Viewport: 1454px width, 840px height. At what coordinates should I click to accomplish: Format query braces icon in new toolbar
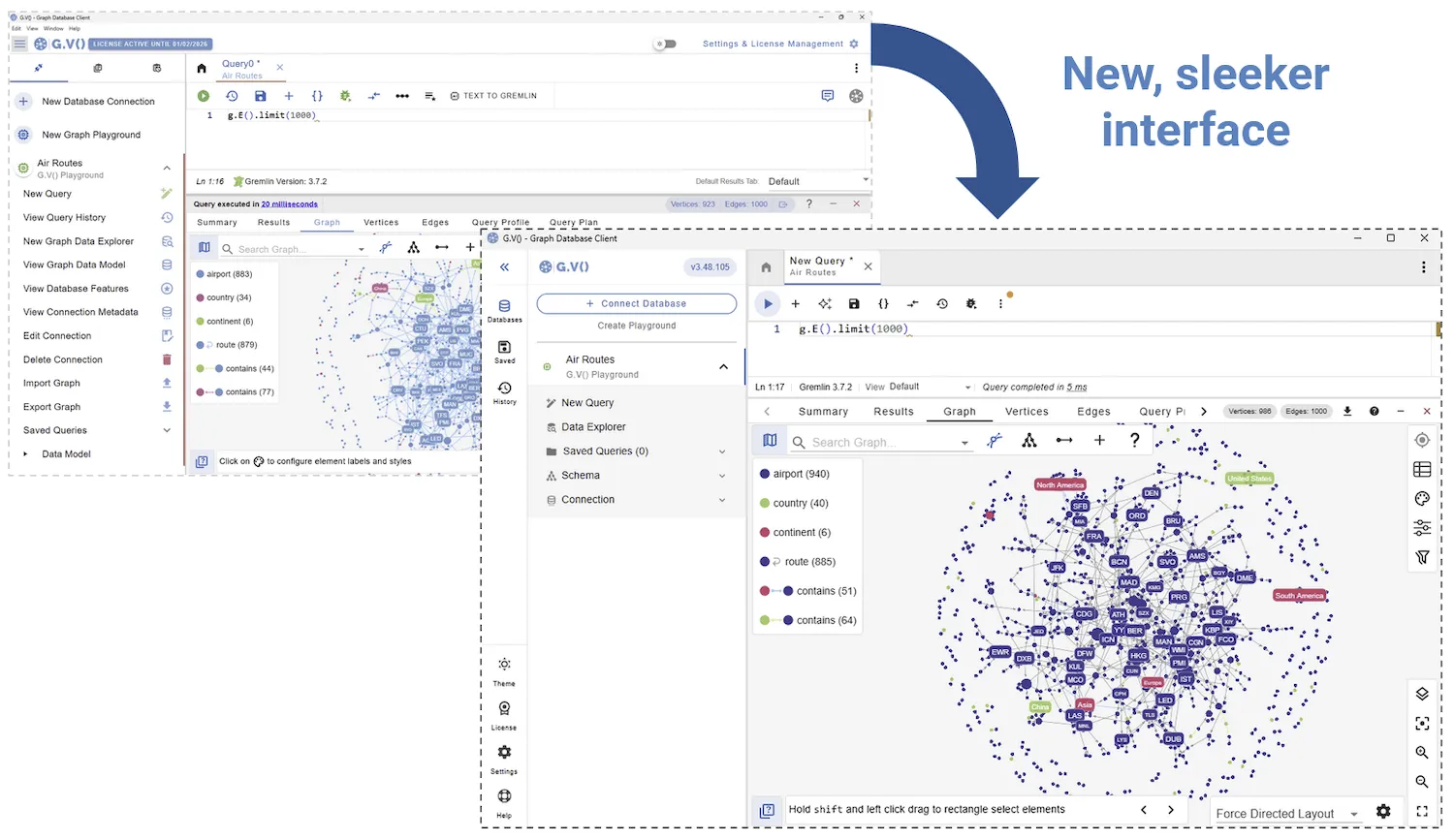pyautogui.click(x=883, y=304)
